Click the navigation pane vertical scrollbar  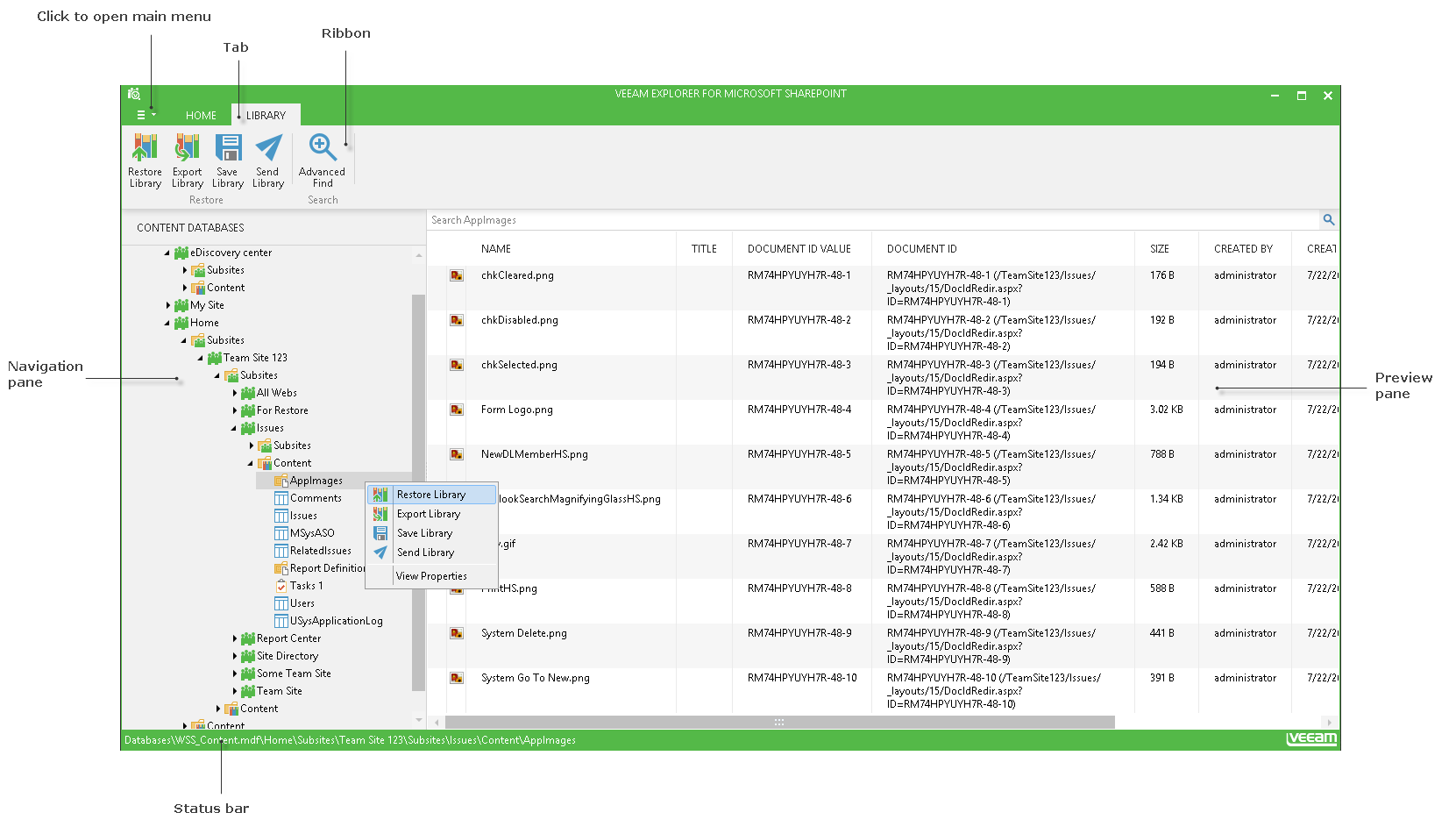(x=418, y=491)
